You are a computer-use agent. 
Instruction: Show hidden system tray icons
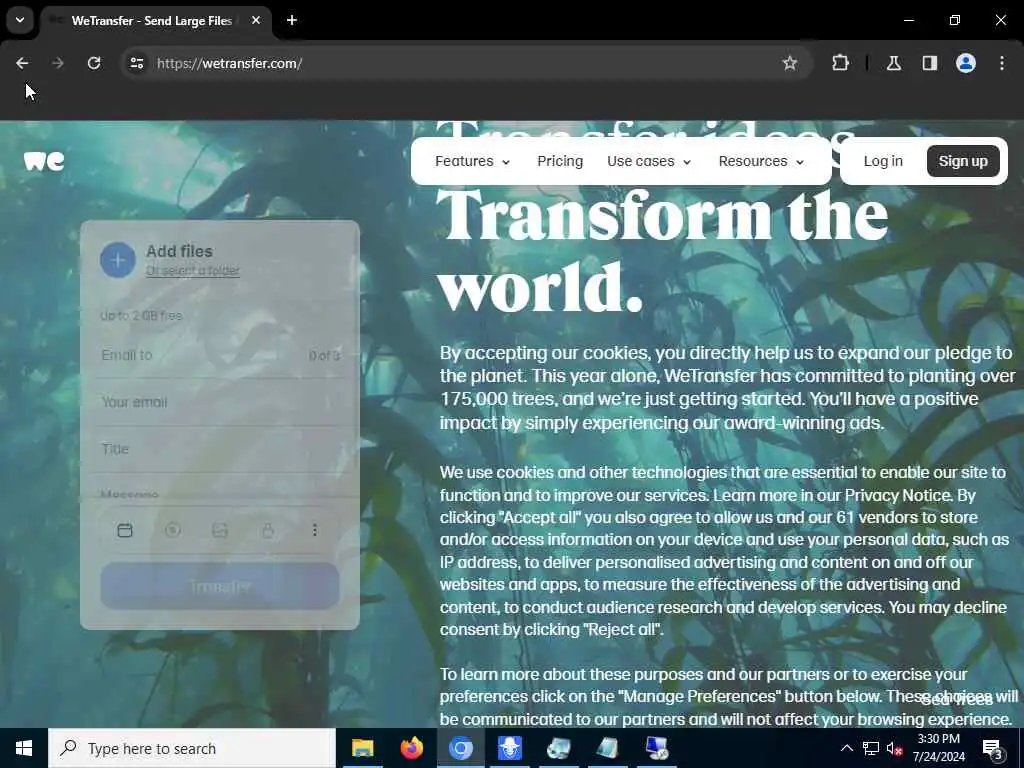pos(846,748)
